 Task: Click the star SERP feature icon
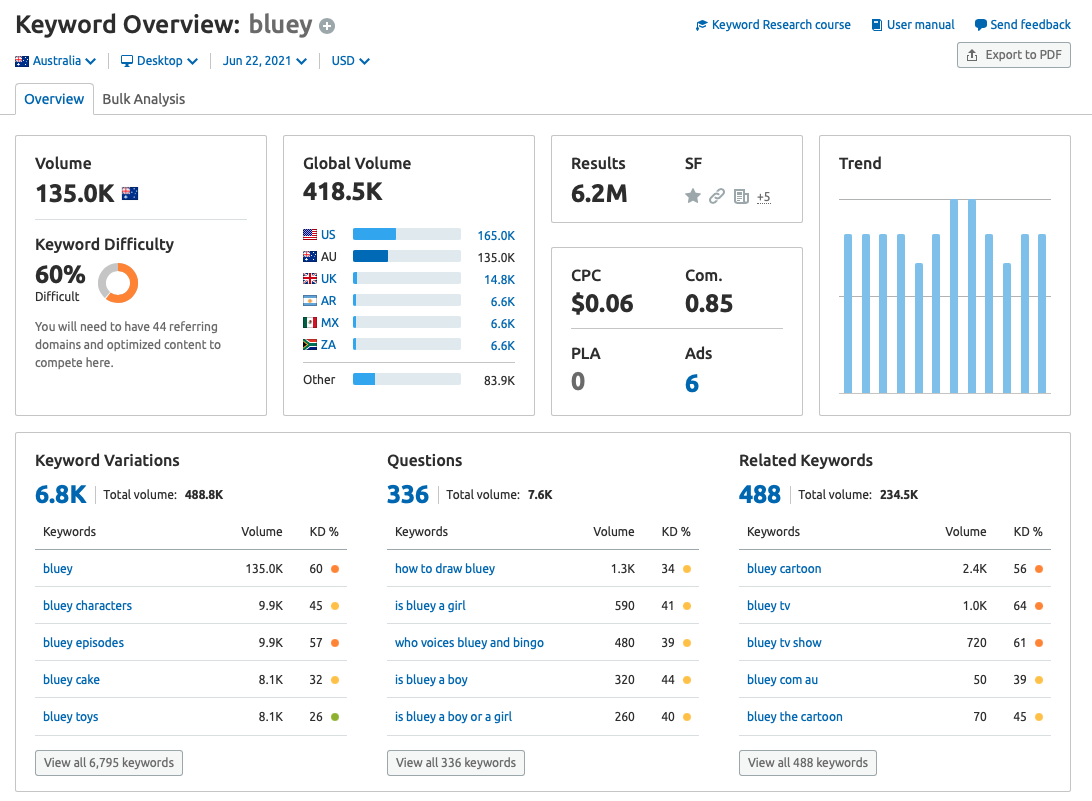pyautogui.click(x=692, y=196)
